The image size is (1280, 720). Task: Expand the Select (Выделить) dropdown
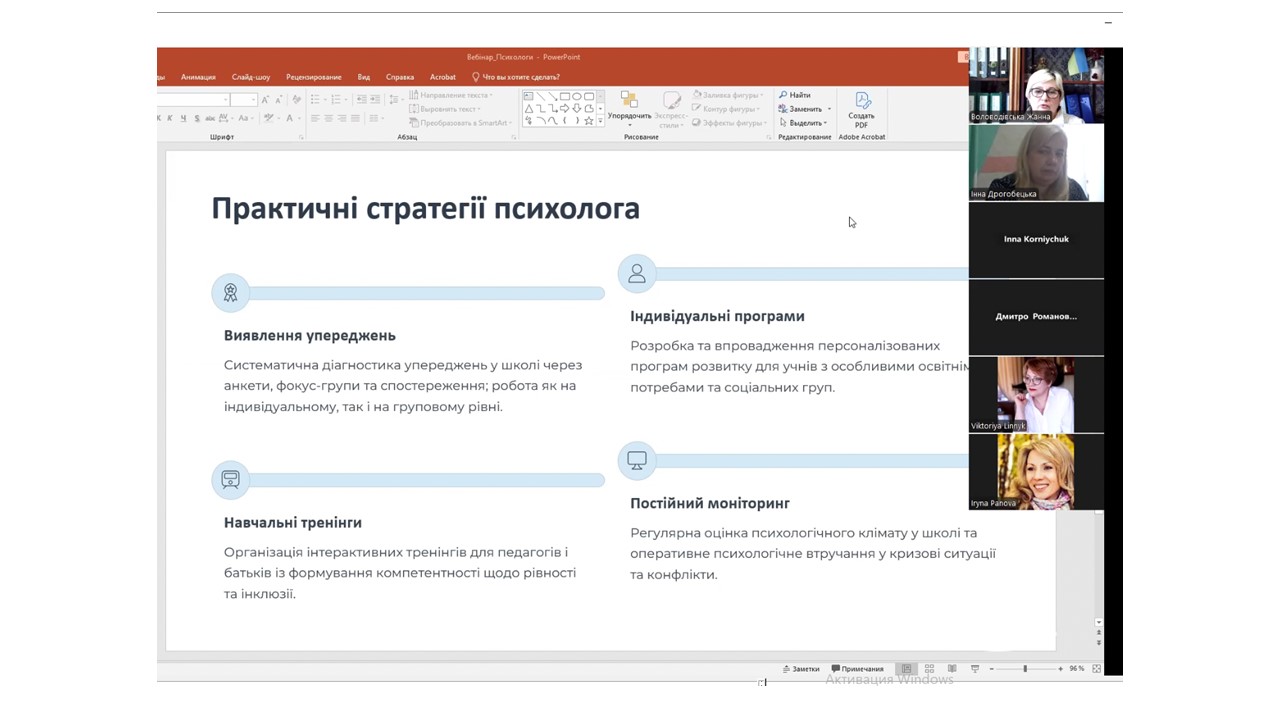pyautogui.click(x=826, y=123)
